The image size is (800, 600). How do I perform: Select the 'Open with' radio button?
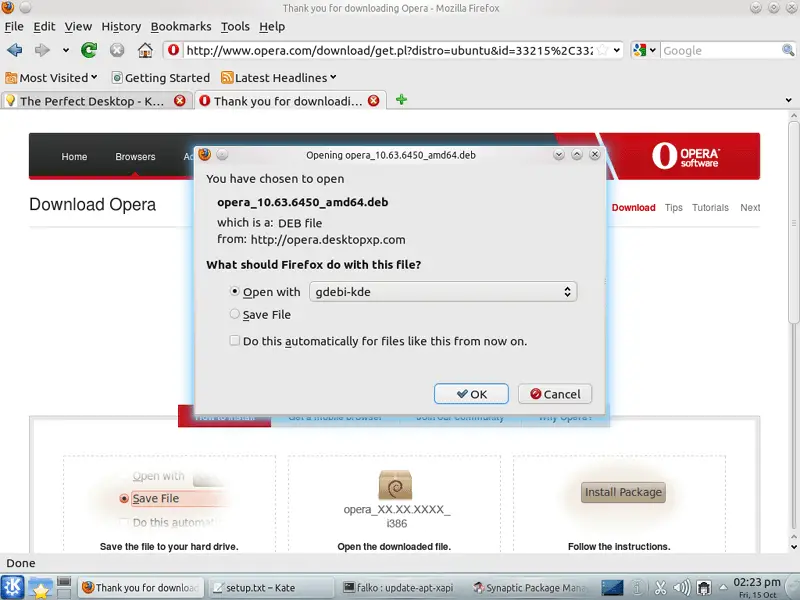tap(234, 291)
